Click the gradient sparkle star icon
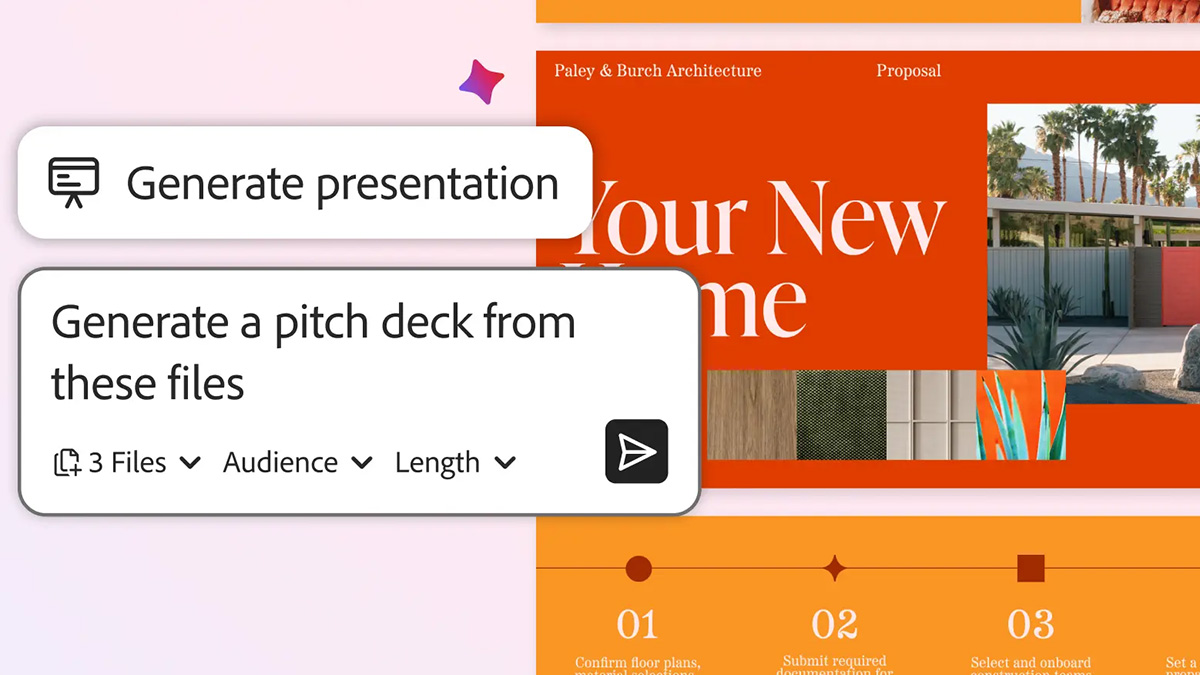Viewport: 1200px width, 675px height. tap(481, 82)
